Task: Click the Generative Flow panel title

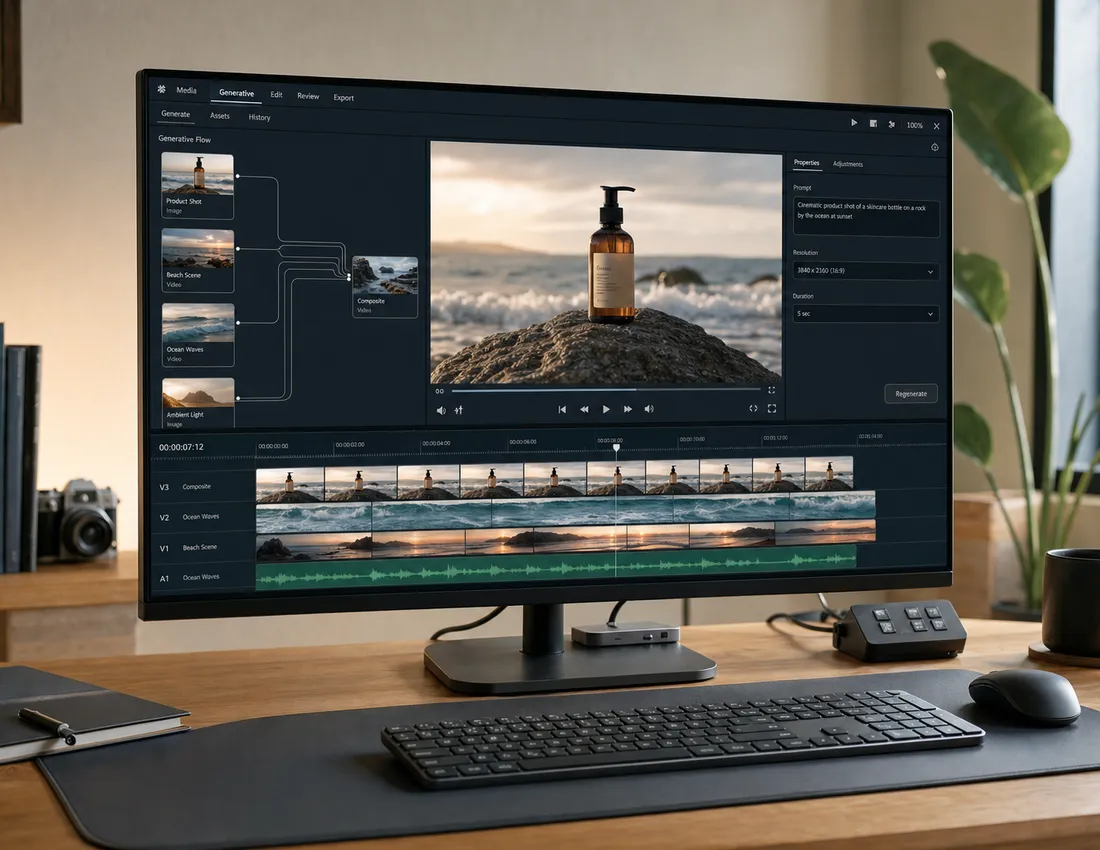Action: tap(185, 139)
